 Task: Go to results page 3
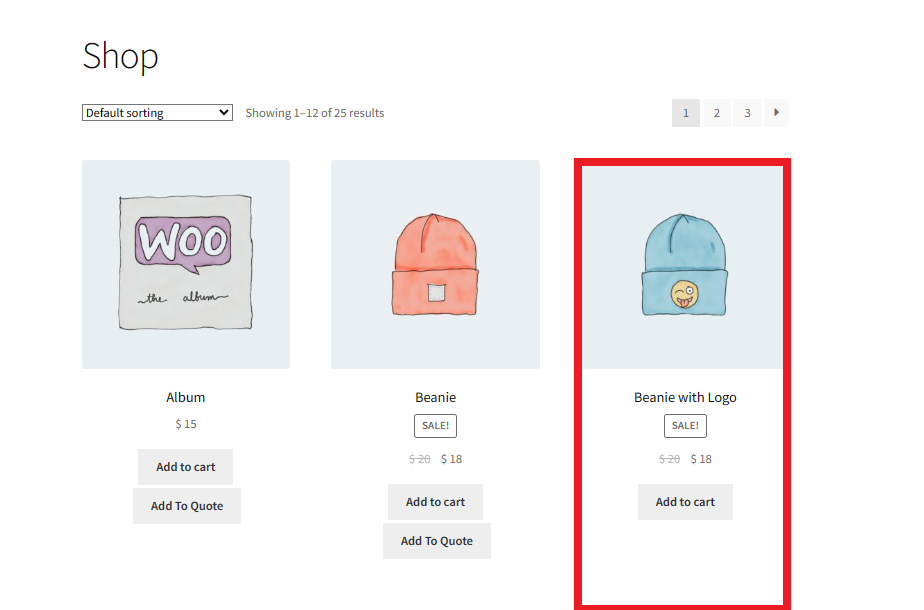tap(747, 113)
